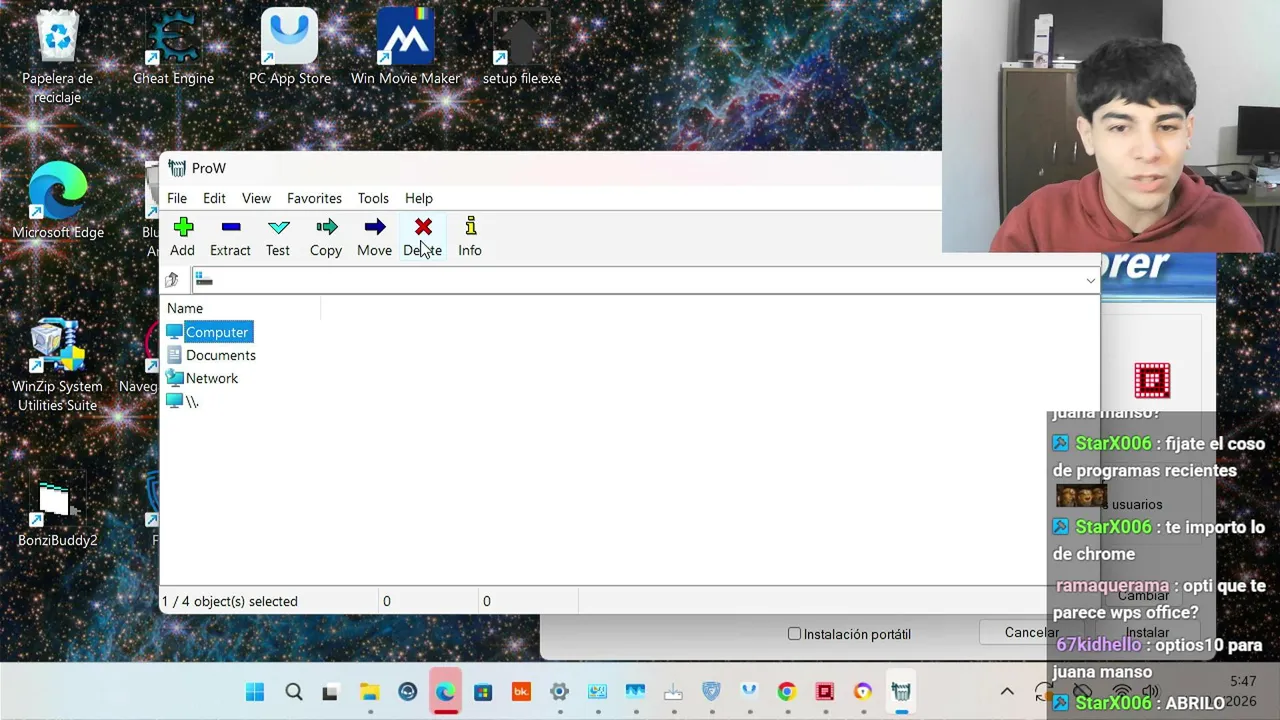
Task: Open the Windows Start menu
Action: [x=255, y=692]
